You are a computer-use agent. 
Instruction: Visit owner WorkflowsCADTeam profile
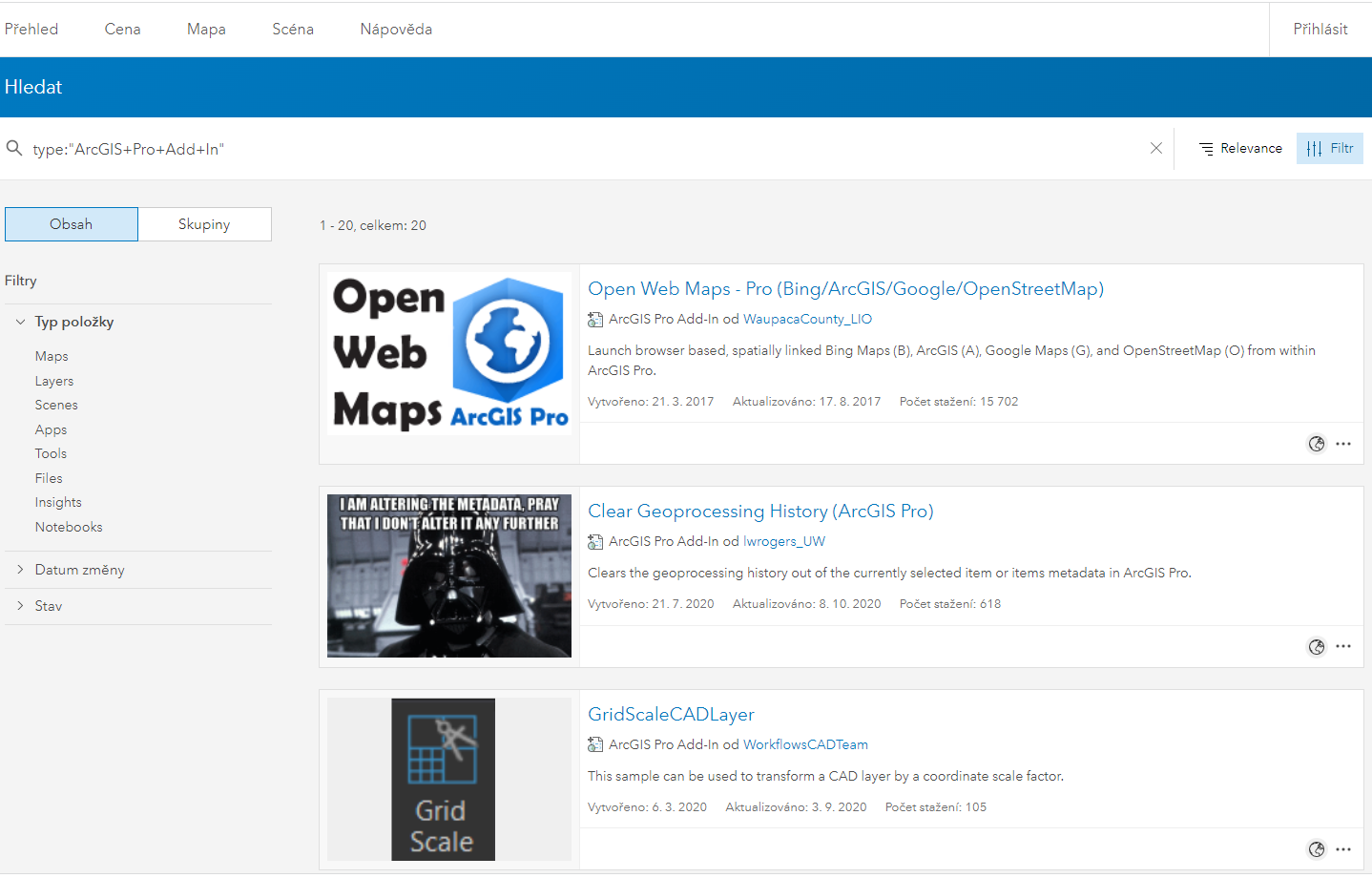pyautogui.click(x=805, y=744)
